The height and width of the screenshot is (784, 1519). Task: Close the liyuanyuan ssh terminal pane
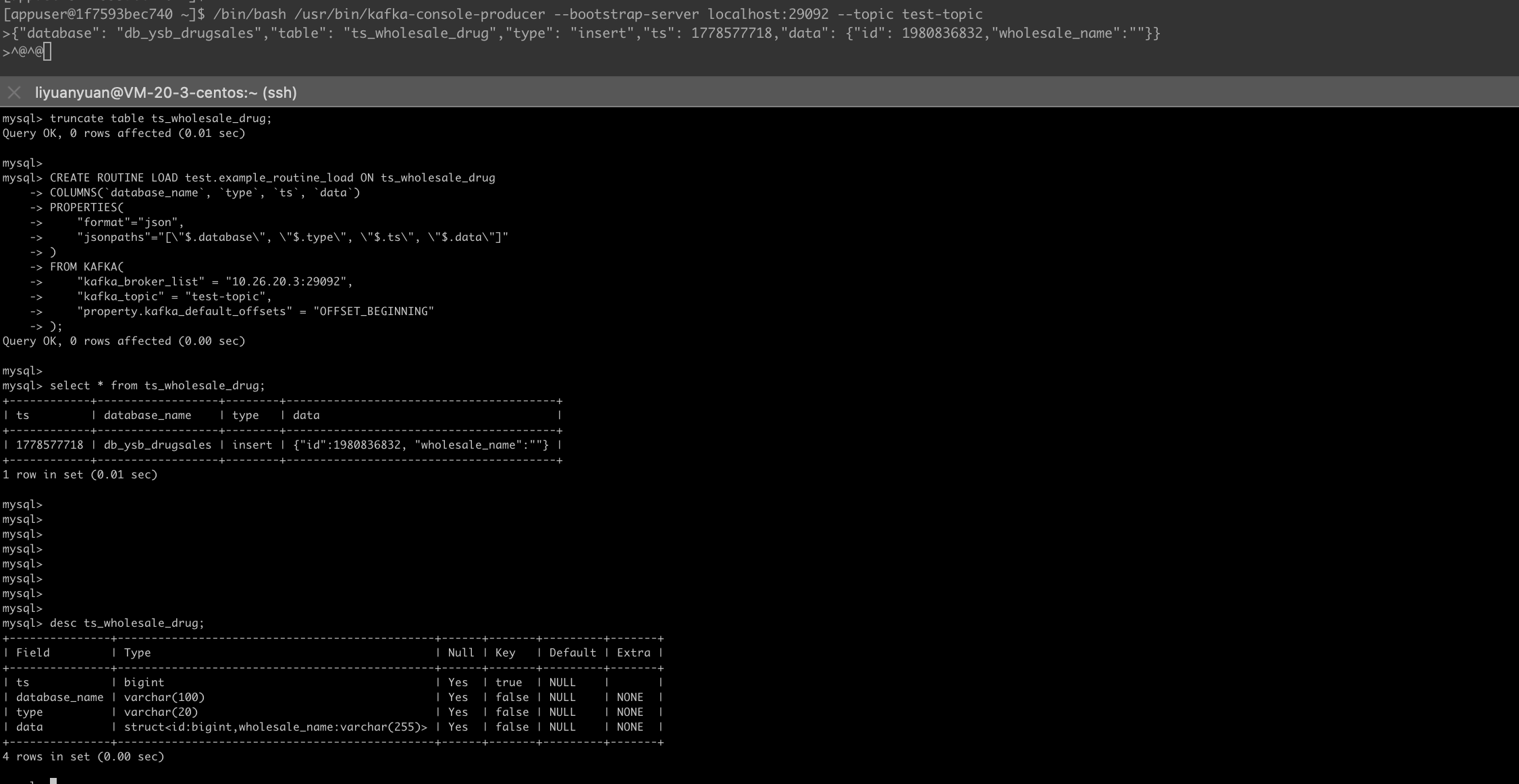pos(14,92)
